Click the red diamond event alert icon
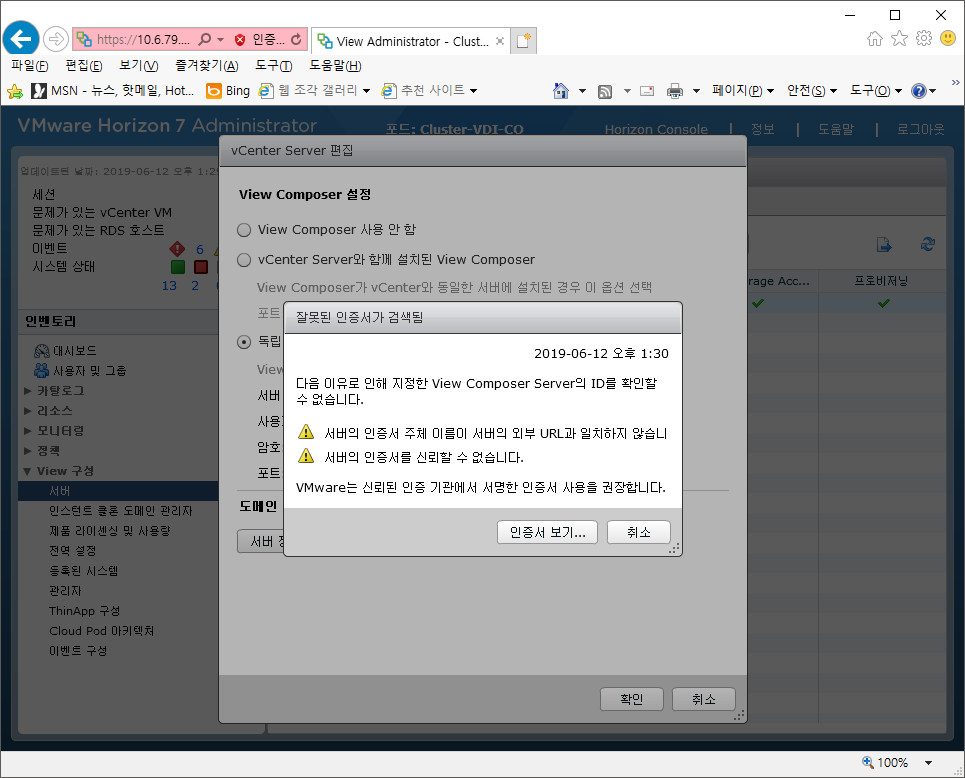Image resolution: width=965 pixels, height=778 pixels. 177,249
